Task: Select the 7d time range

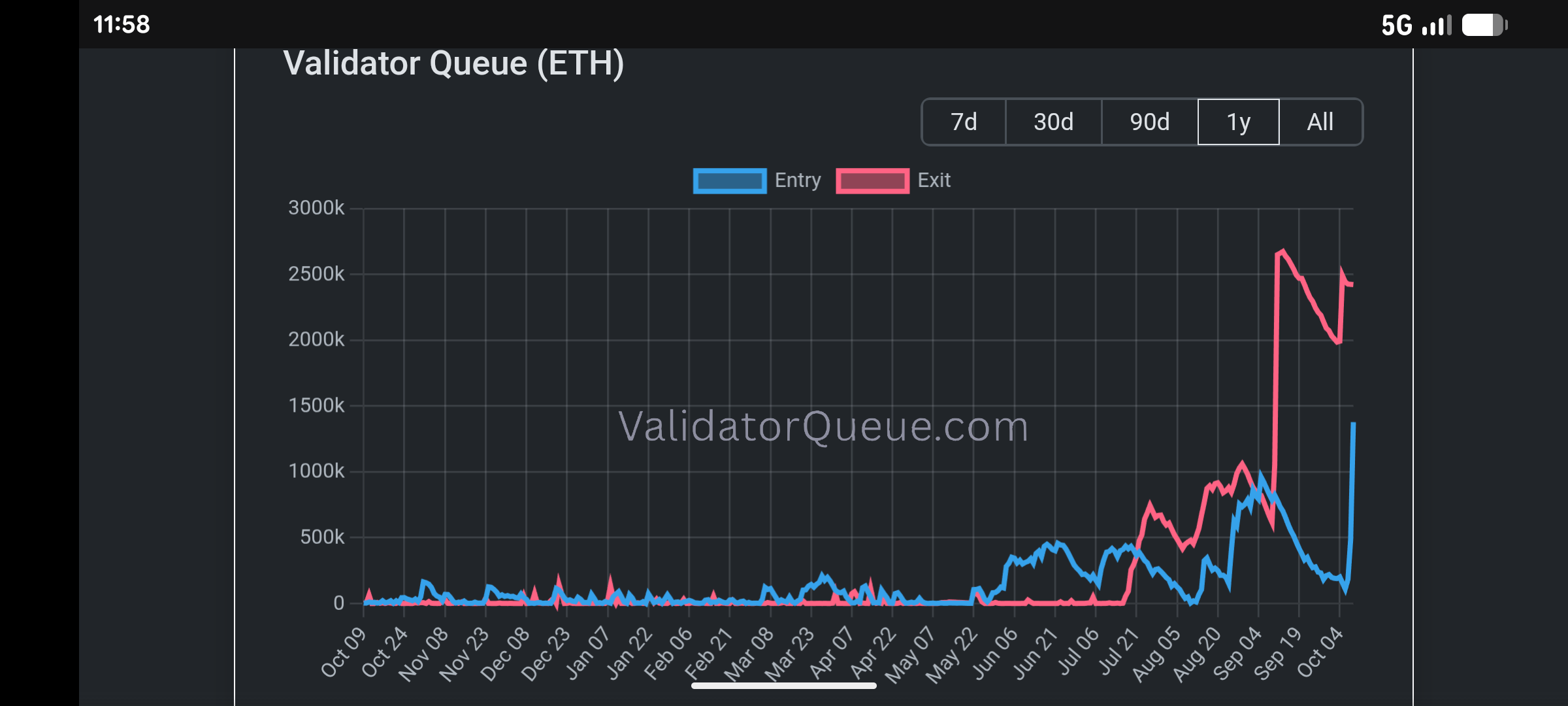Action: click(x=964, y=122)
